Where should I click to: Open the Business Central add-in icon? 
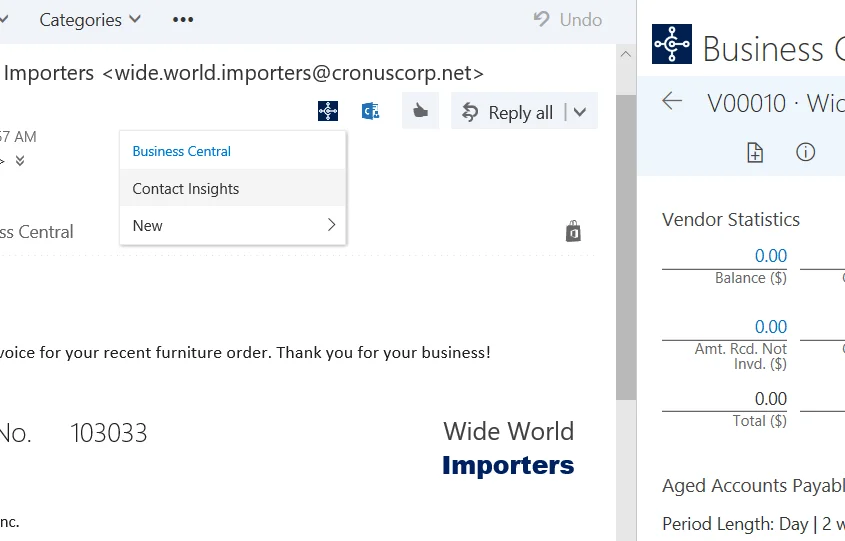(328, 111)
